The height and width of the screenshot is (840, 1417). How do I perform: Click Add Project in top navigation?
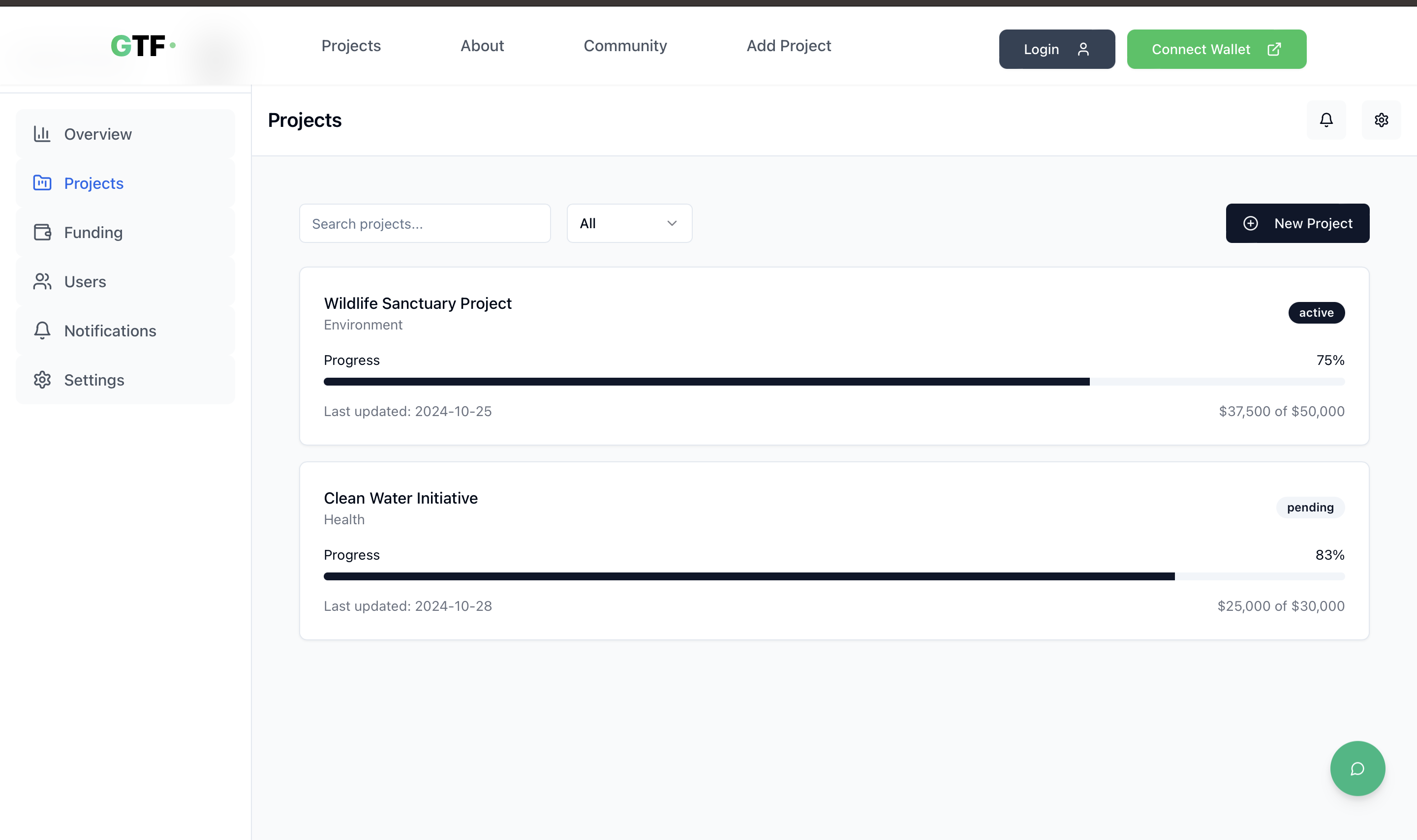tap(788, 46)
